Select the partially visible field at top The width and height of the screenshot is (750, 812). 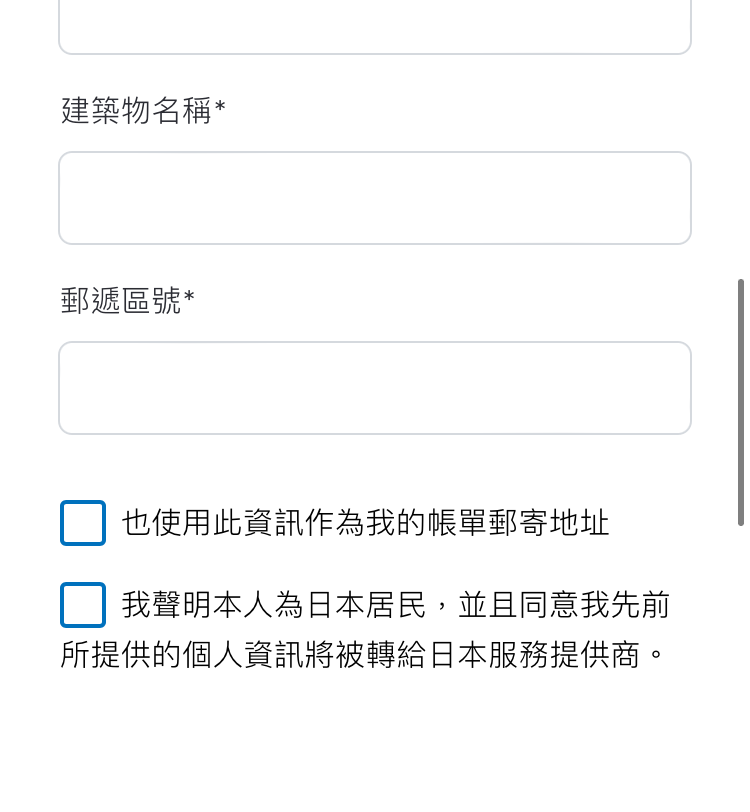[375, 27]
